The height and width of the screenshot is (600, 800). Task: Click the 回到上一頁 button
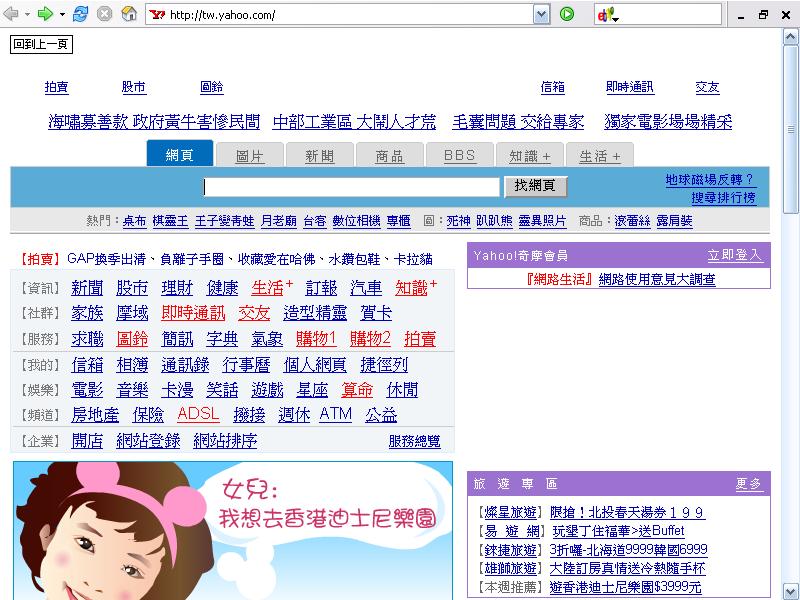[x=41, y=44]
